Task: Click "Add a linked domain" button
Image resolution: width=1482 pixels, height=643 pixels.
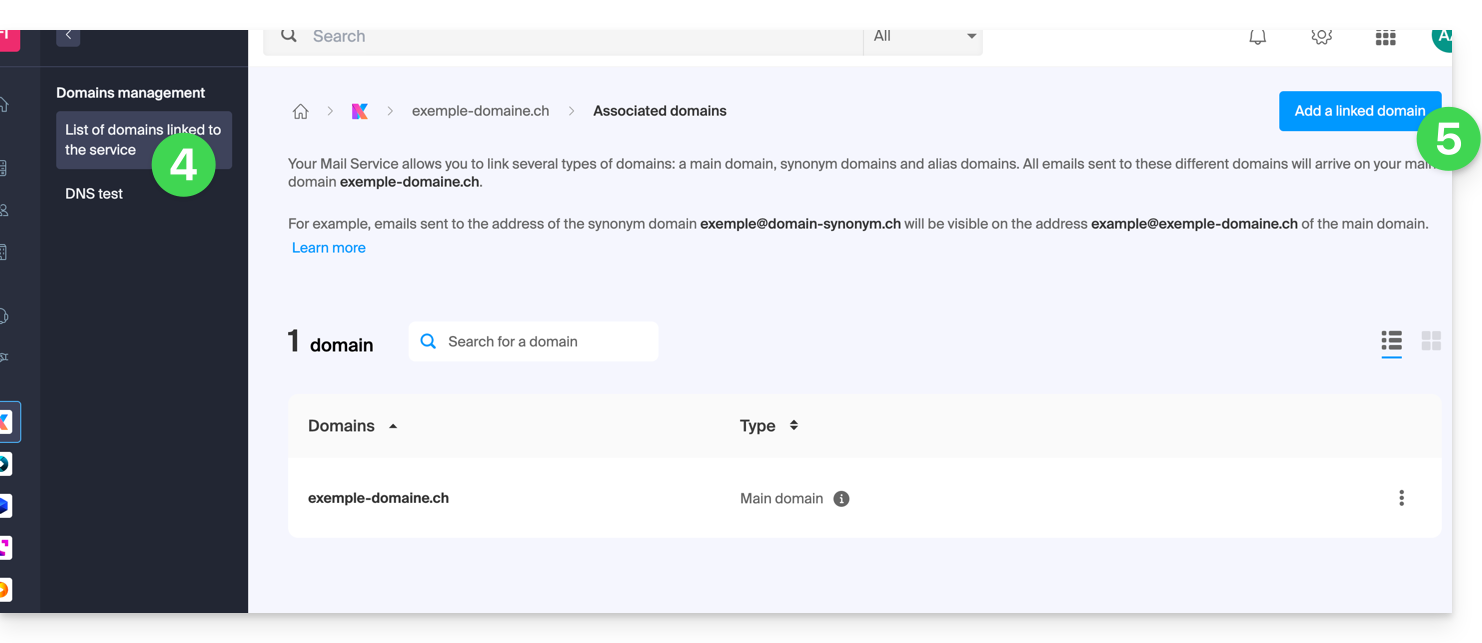Action: click(1358, 111)
